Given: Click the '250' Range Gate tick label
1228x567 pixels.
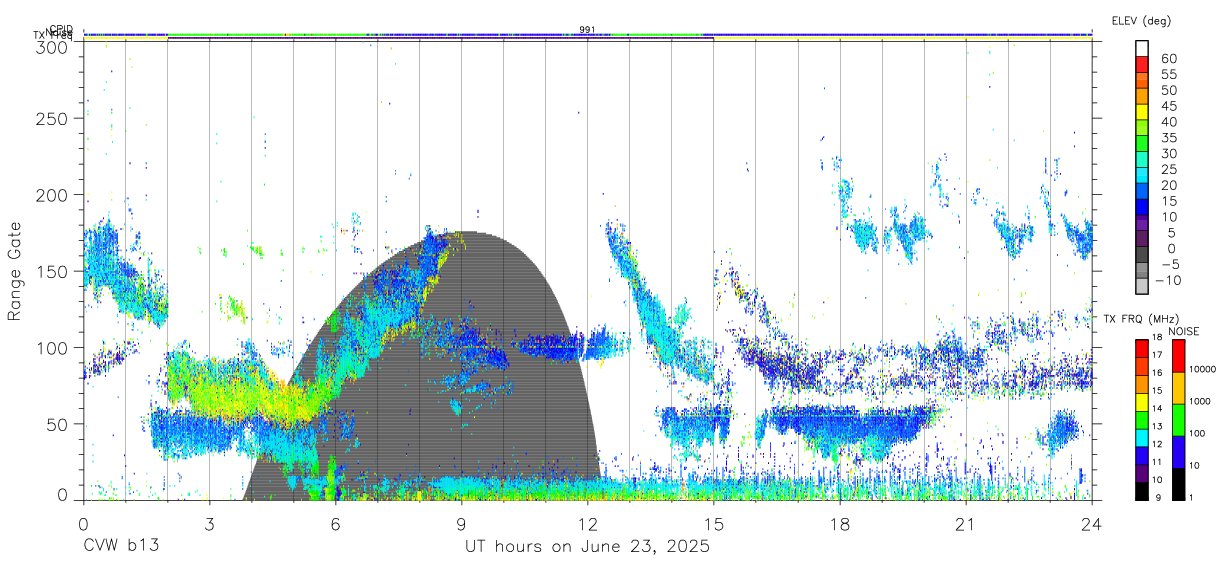Looking at the screenshot, I should (53, 119).
